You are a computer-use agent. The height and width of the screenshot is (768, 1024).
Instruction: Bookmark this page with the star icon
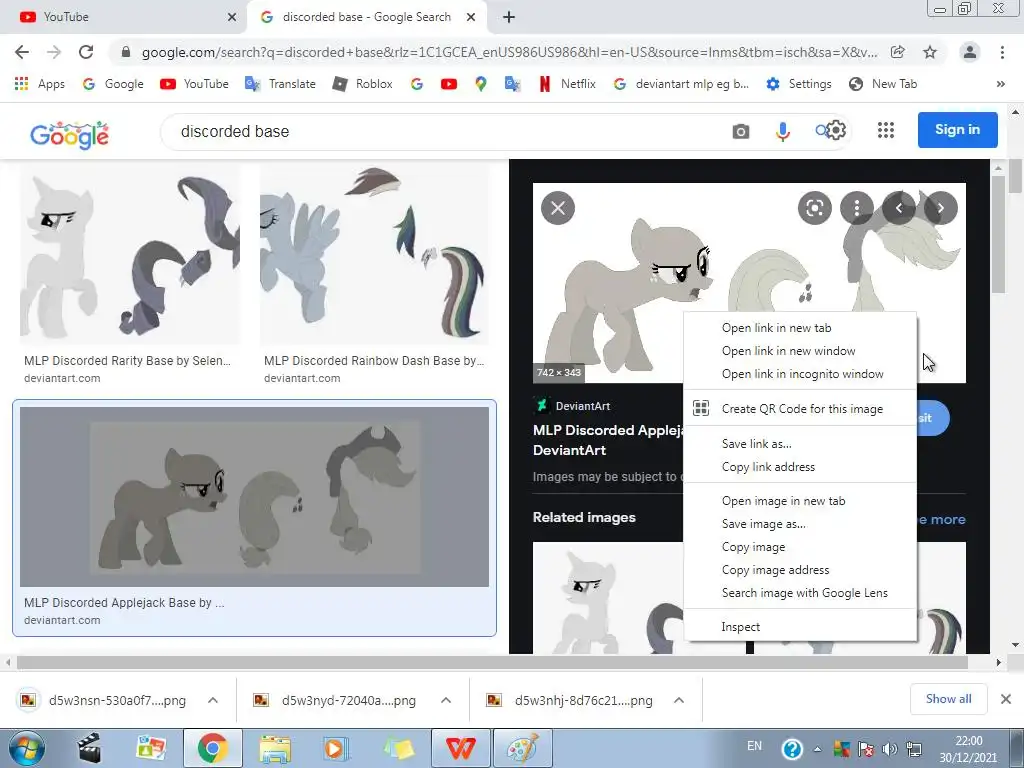click(930, 52)
